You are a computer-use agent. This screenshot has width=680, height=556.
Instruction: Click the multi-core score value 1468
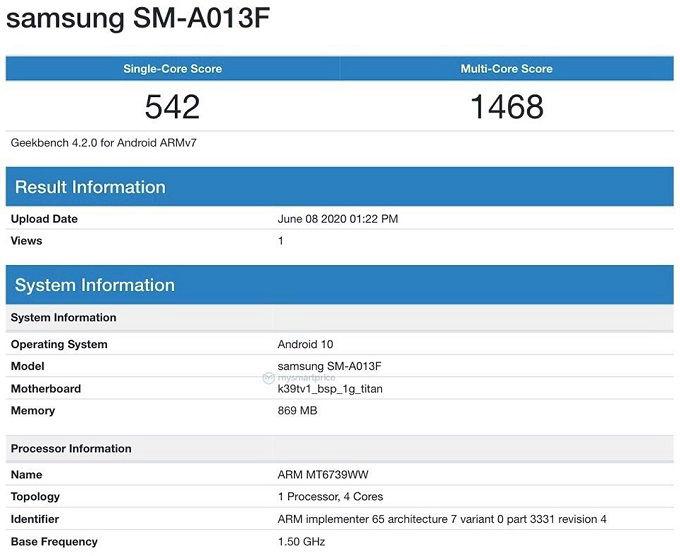pos(507,107)
